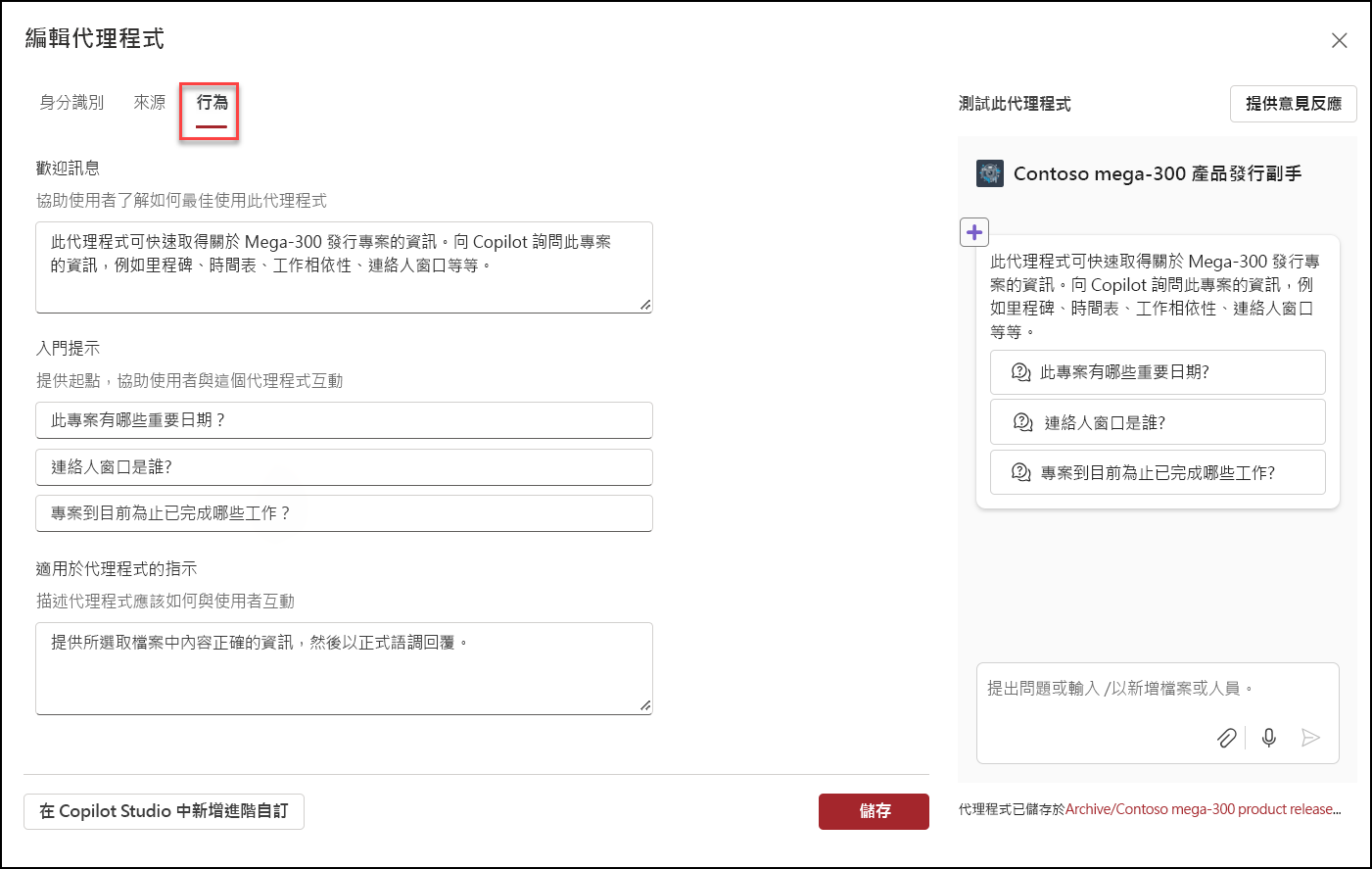This screenshot has width=1372, height=869.
Task: Try suggested prompt 此專案有哪些重要日期 in test pane
Action: (1158, 372)
